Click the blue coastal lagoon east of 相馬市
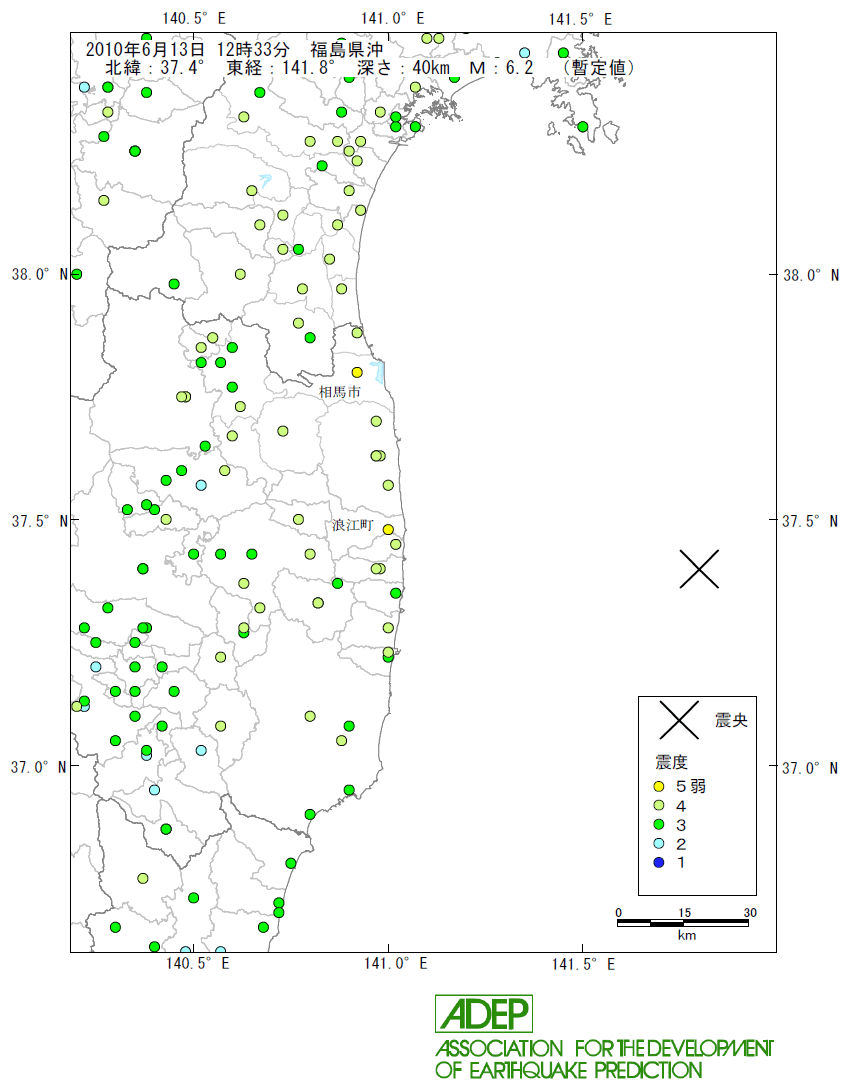Image resolution: width=848 pixels, height=1089 pixels. click(x=377, y=374)
